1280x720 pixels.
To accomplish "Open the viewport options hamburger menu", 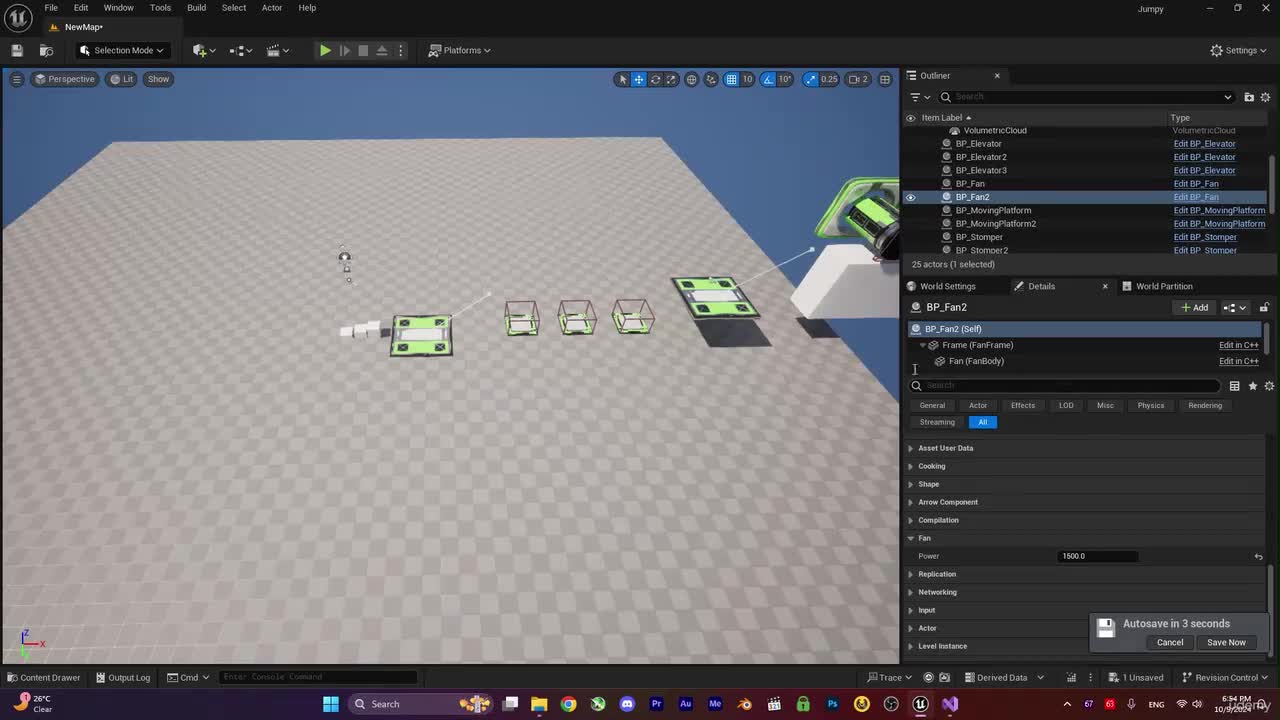I will pos(16,79).
